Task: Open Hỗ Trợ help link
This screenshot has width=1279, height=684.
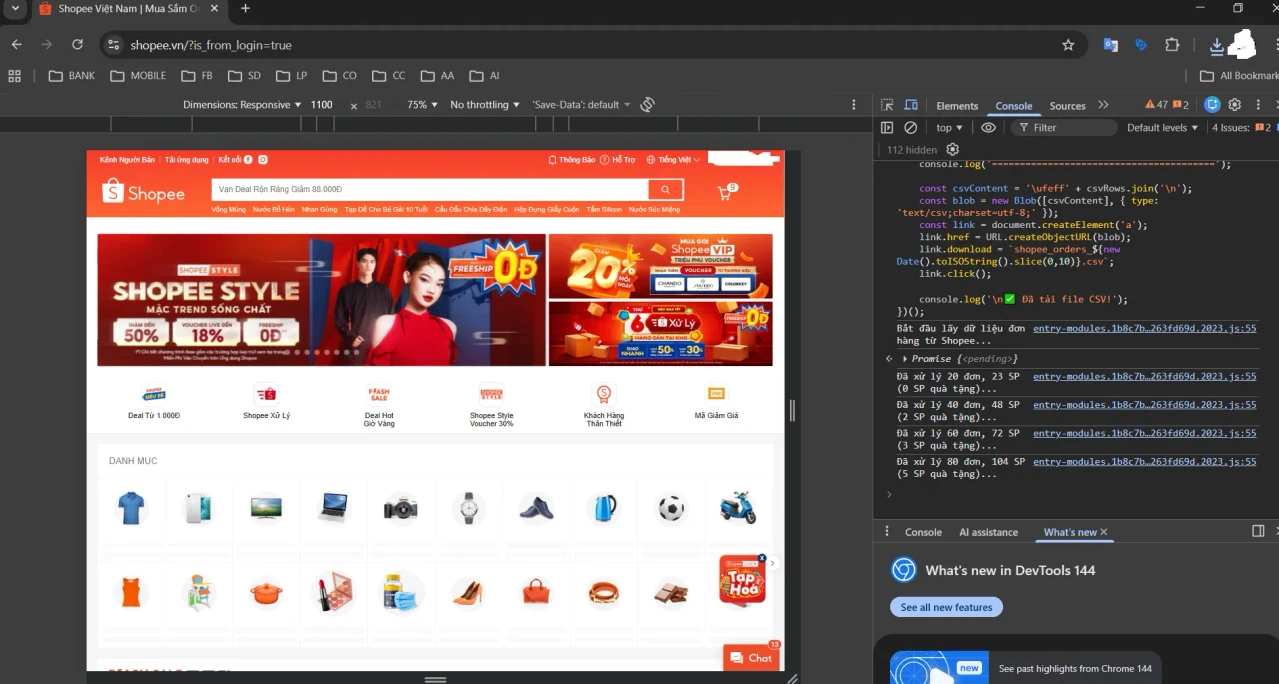Action: (x=618, y=160)
